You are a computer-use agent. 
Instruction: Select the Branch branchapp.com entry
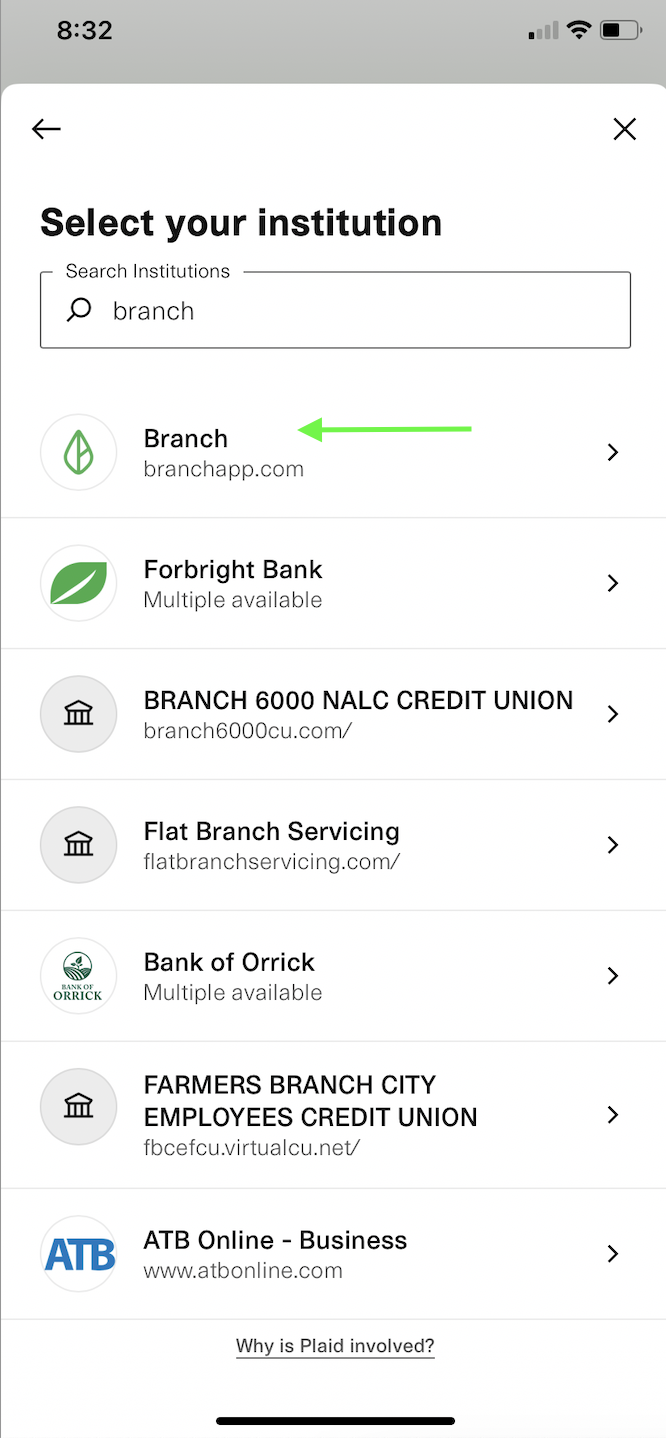(x=300, y=452)
